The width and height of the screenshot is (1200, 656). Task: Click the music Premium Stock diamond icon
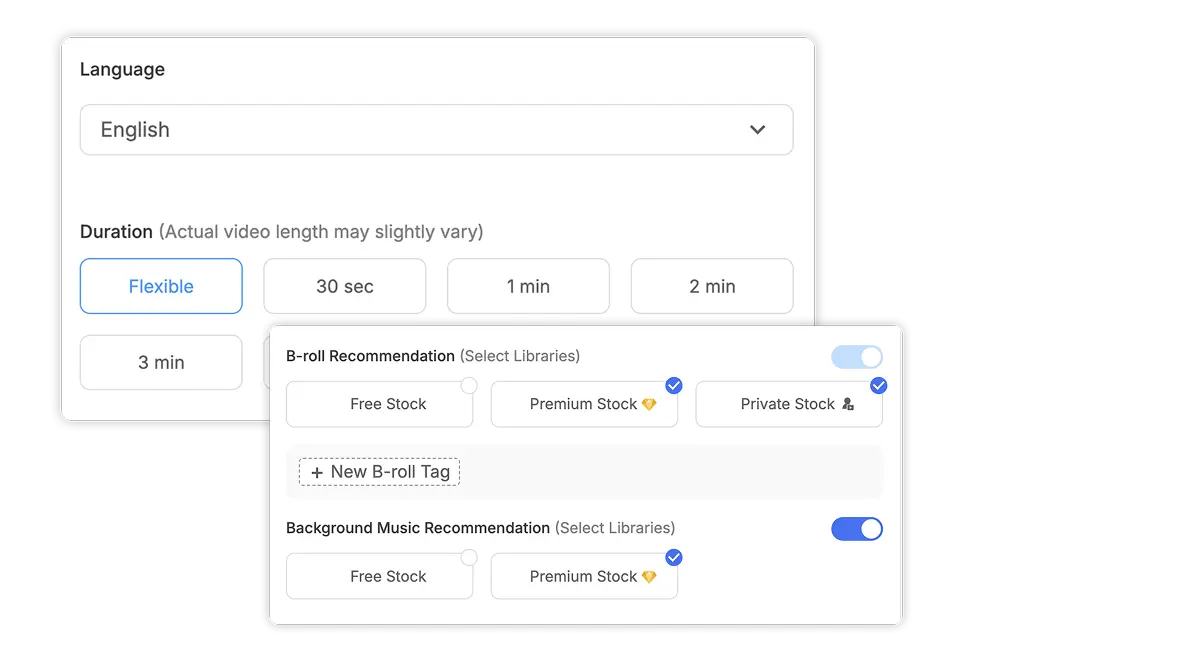(649, 576)
